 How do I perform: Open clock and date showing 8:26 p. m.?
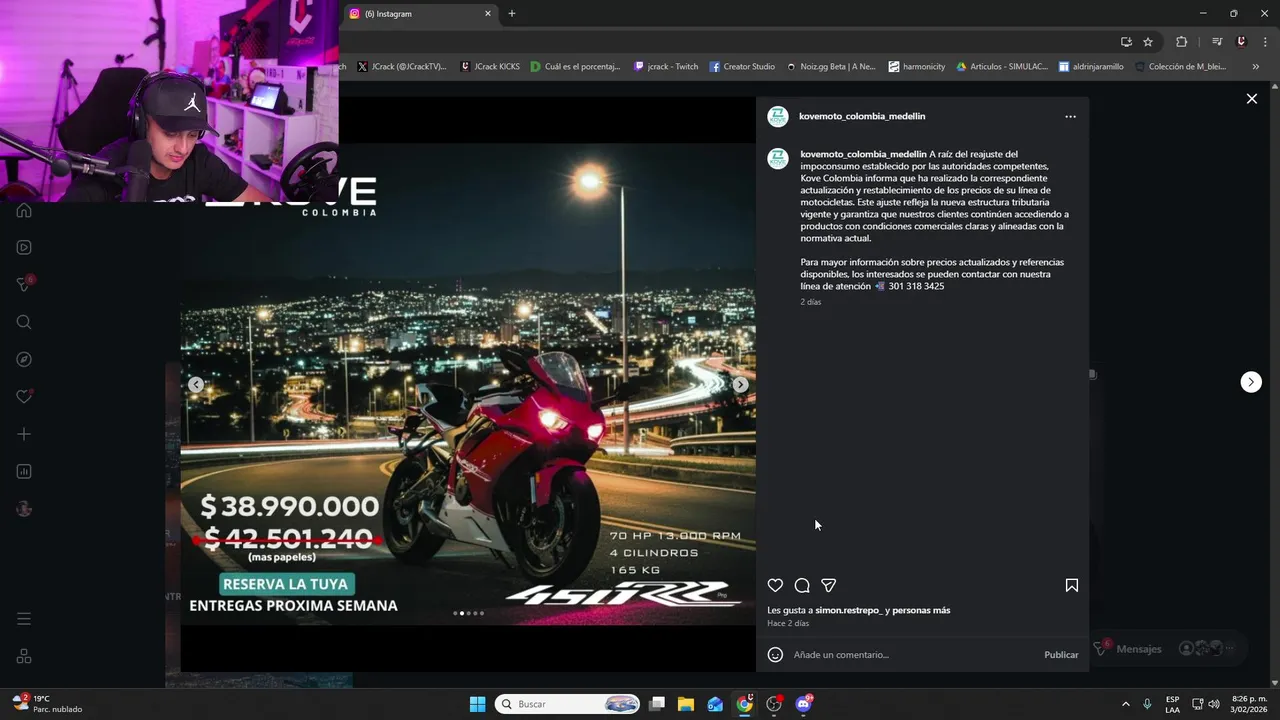coord(1249,704)
